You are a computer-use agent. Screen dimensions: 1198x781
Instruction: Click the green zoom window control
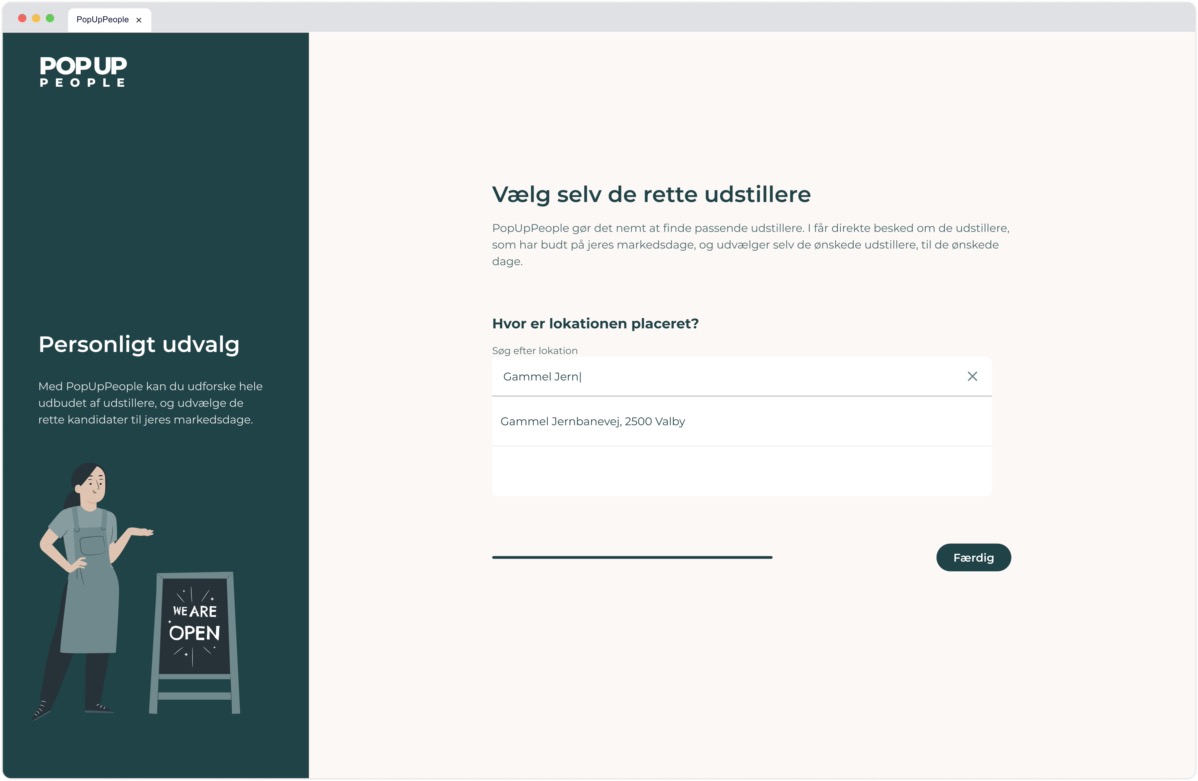click(x=52, y=17)
